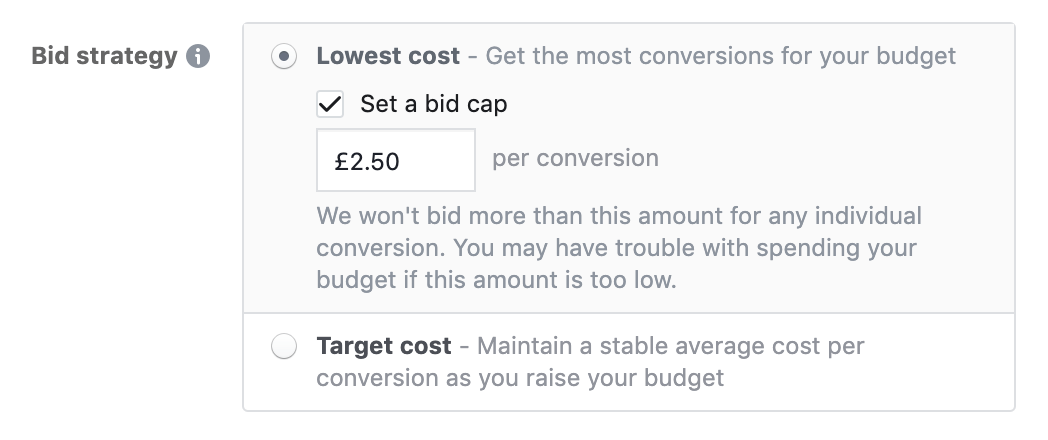Screen dimensions: 1048x440
Task: Click "Get the most conversions for your budget" description
Action: click(720, 56)
